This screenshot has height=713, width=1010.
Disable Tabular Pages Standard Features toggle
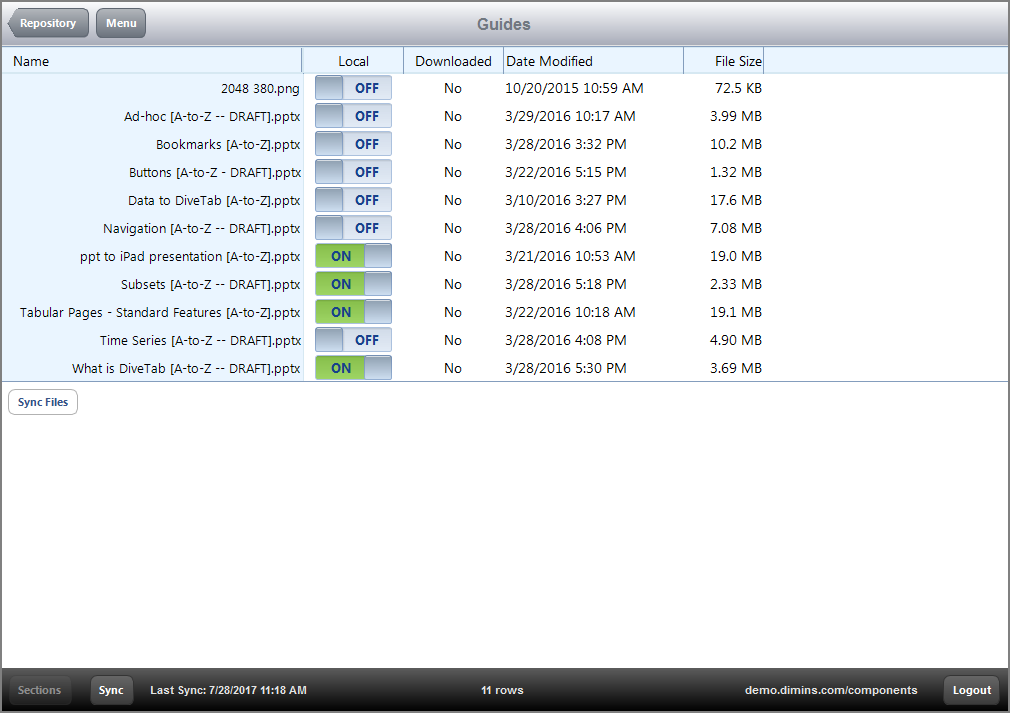pos(355,312)
